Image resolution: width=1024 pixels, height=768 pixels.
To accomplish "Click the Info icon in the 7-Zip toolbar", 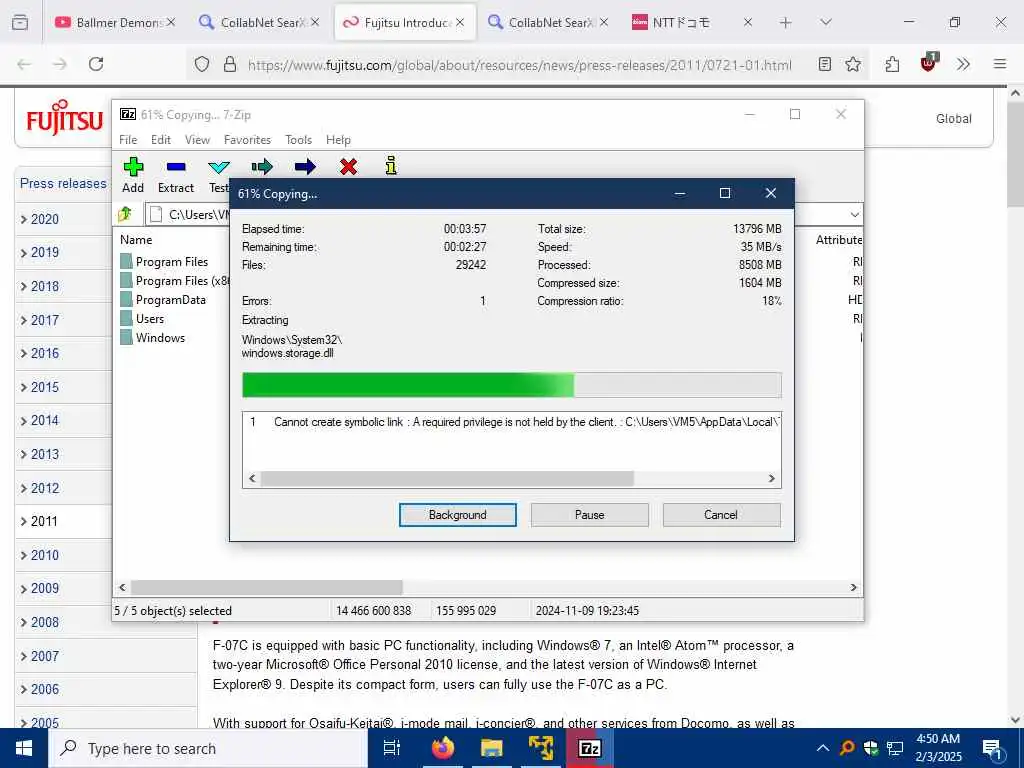I will (x=391, y=166).
